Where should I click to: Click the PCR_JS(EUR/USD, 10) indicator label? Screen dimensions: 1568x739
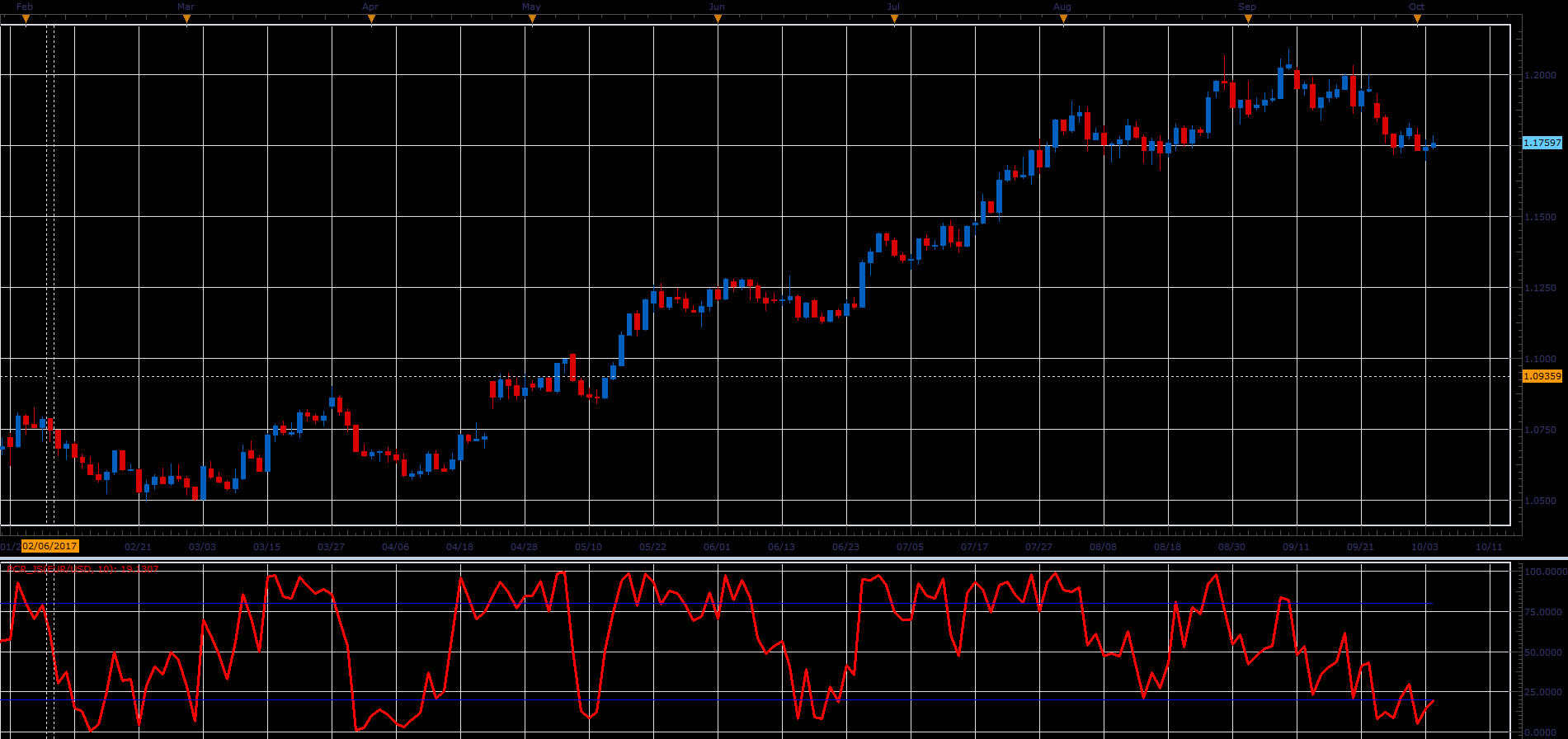coord(82,569)
